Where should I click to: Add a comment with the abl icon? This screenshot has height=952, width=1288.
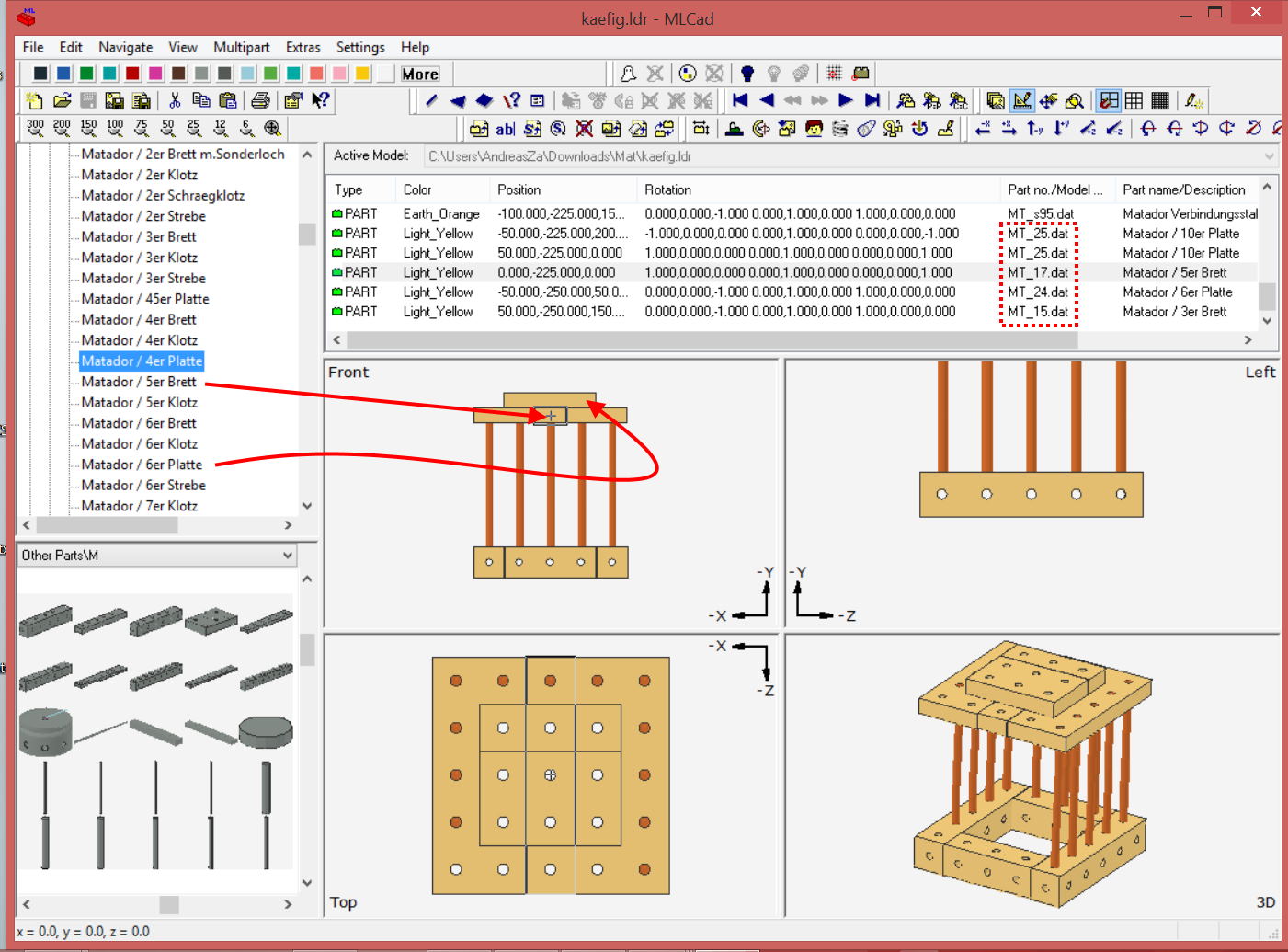click(x=505, y=128)
